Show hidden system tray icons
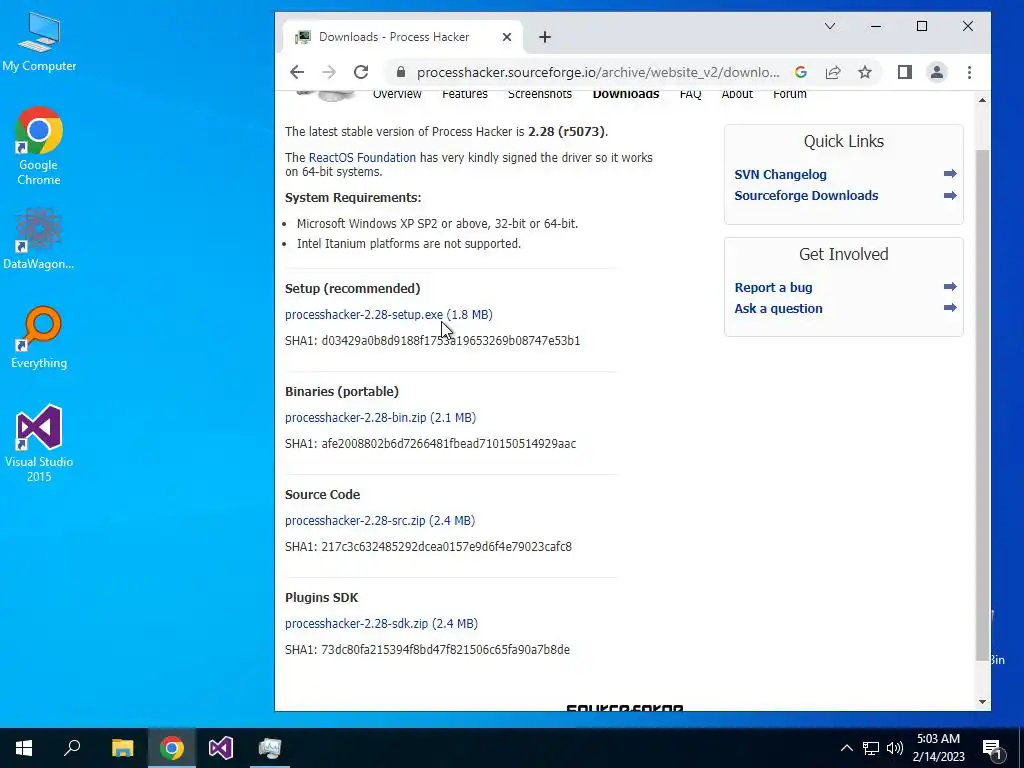The image size is (1024, 768). tap(846, 748)
